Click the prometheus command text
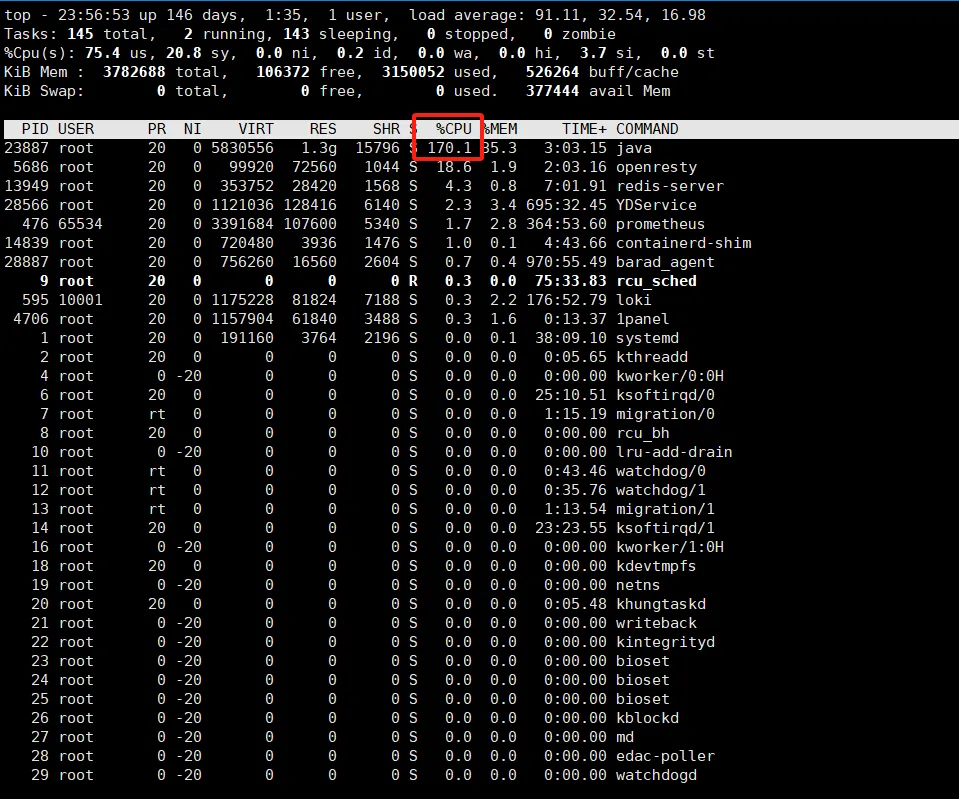This screenshot has width=959, height=799. pos(660,224)
